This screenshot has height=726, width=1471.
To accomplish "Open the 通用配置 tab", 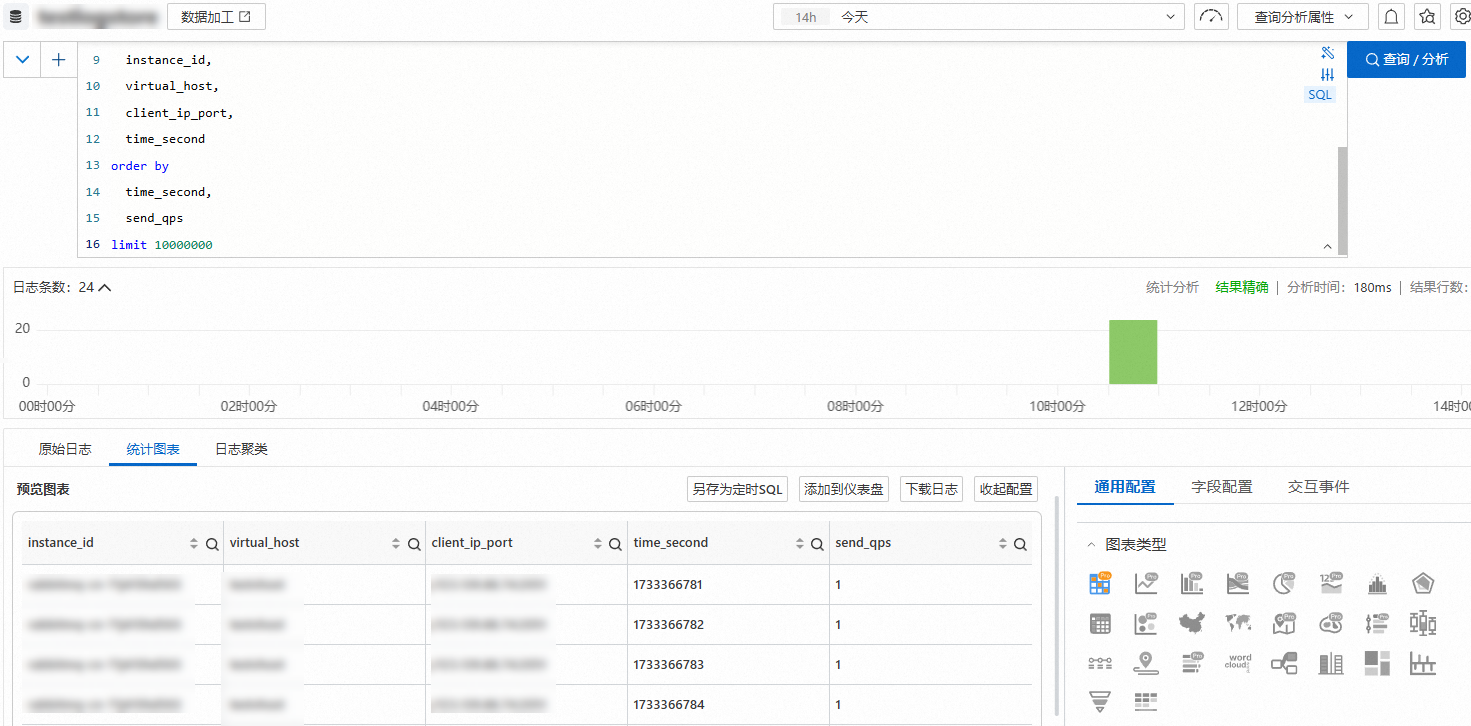I will 1125,487.
